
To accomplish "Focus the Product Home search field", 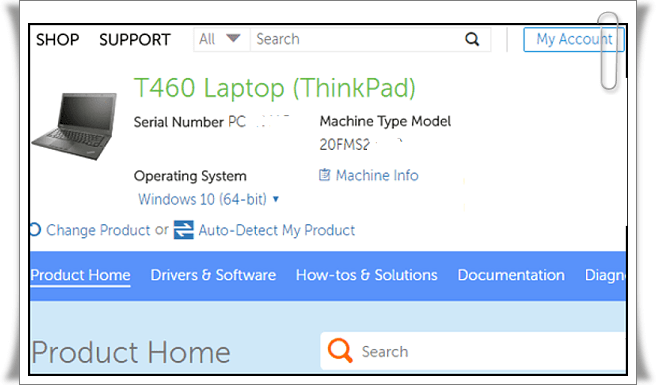I will click(x=473, y=351).
